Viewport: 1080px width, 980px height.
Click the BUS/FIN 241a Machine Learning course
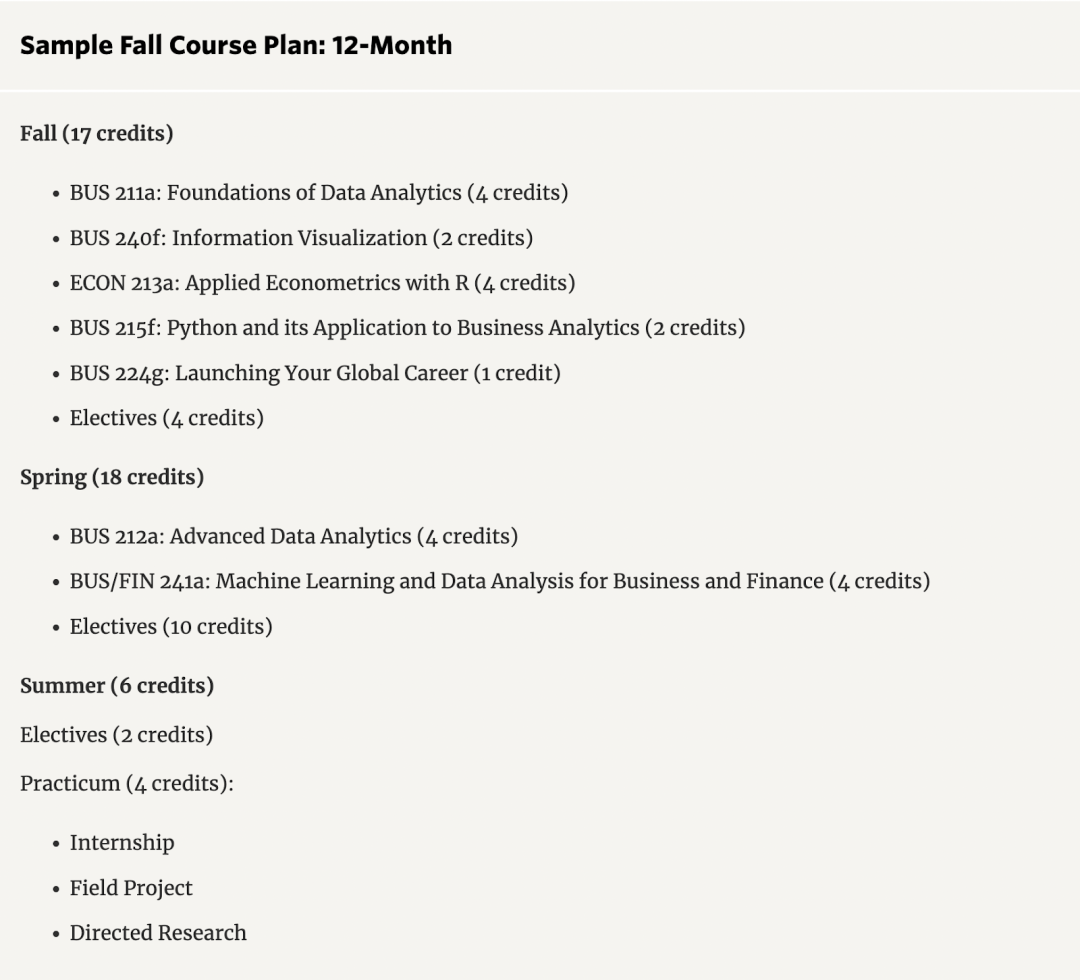[x=499, y=581]
